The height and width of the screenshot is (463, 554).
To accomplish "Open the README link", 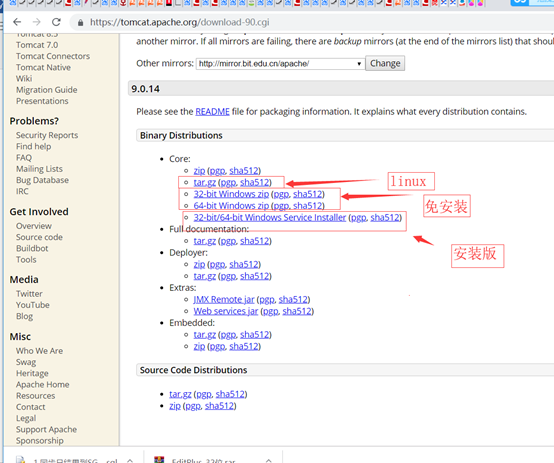I will (x=212, y=112).
